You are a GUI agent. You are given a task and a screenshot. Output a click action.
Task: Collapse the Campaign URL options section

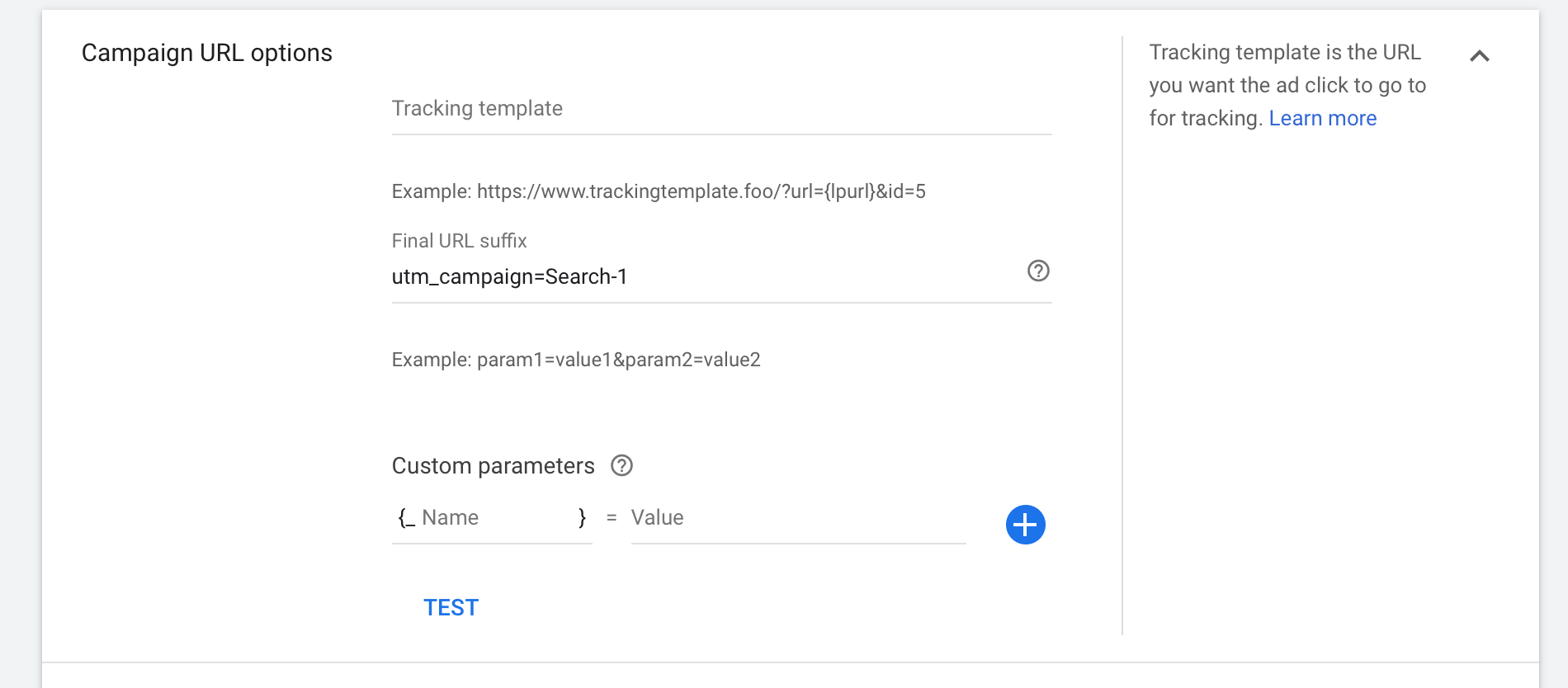tap(1479, 56)
